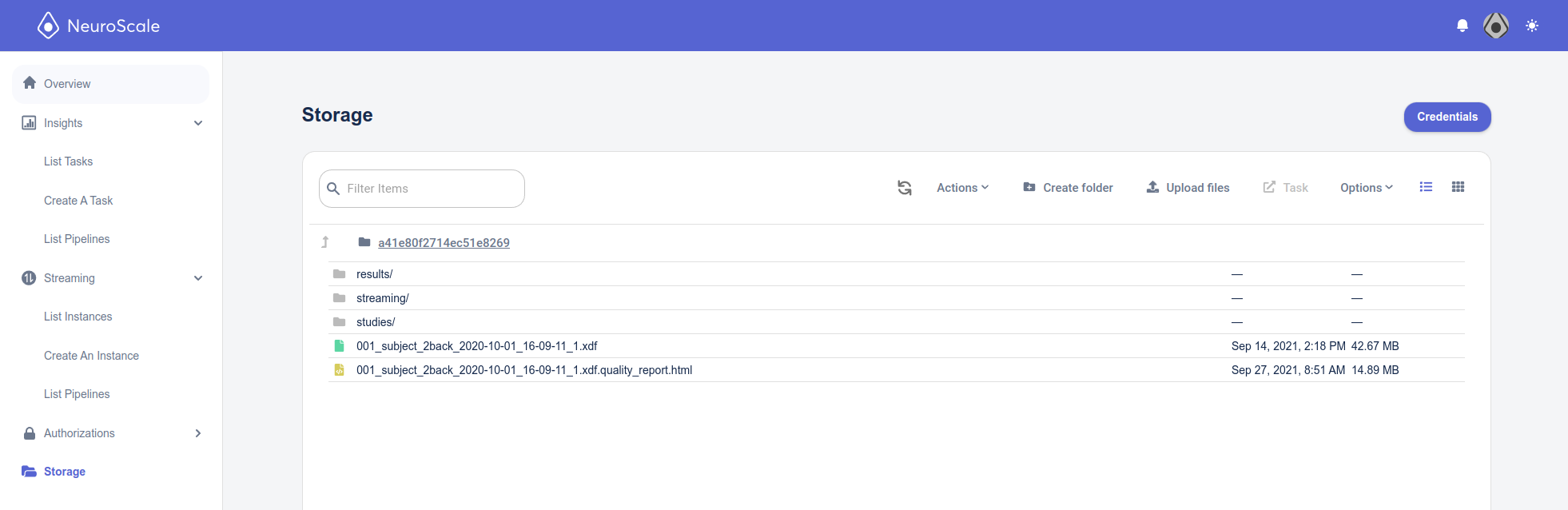Refresh the storage file list
The image size is (1568, 510).
(x=905, y=188)
